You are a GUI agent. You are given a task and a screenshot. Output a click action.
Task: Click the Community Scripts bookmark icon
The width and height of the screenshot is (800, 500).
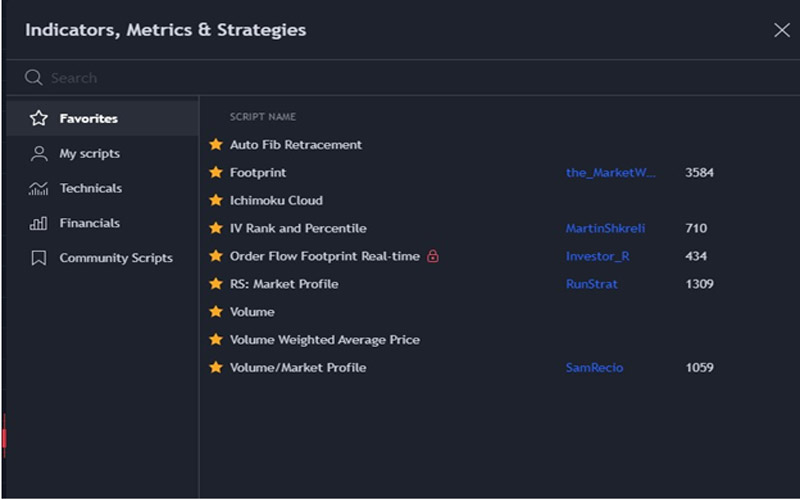click(39, 258)
